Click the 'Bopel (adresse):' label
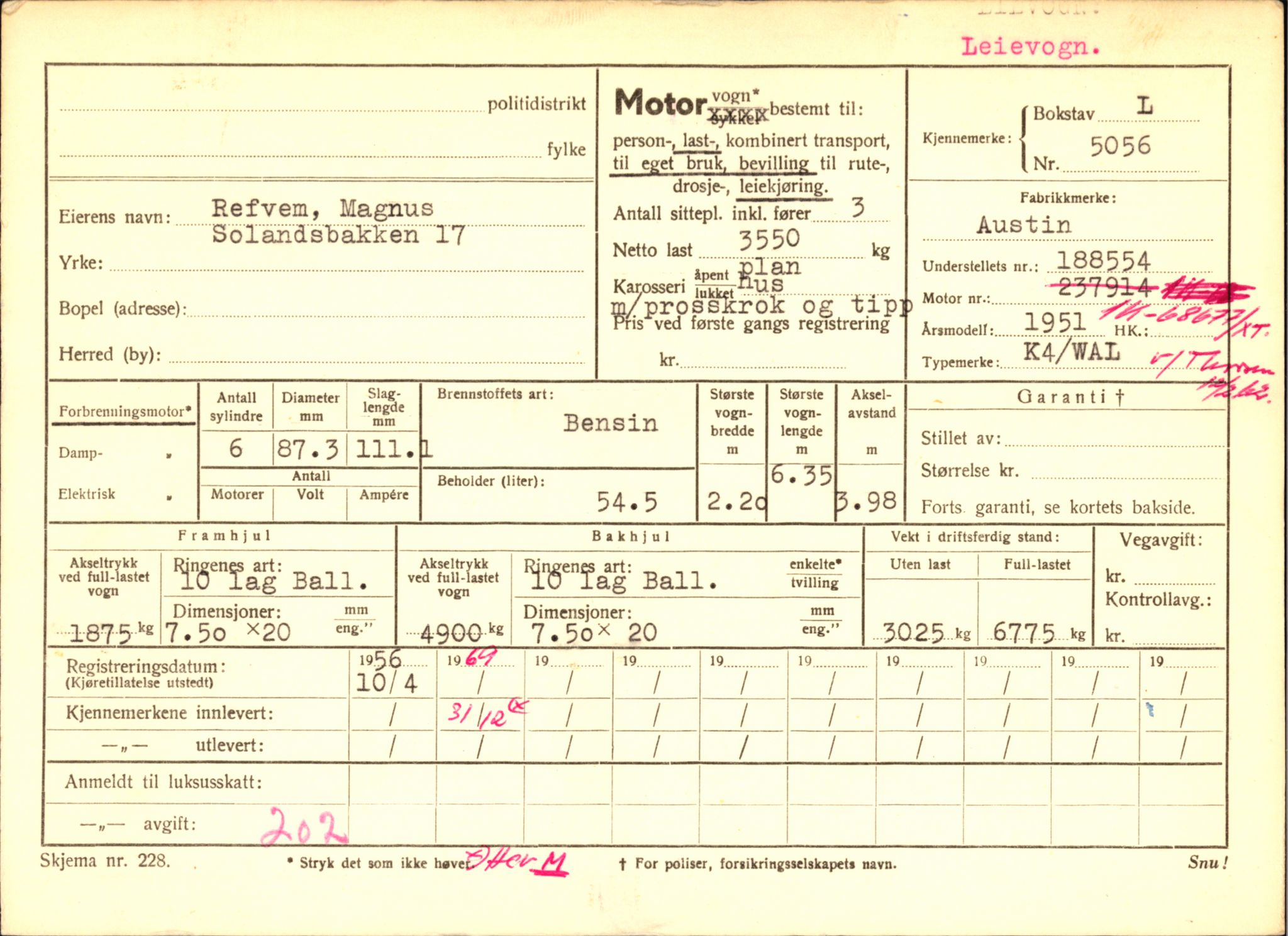The height and width of the screenshot is (936, 1288). tap(123, 309)
